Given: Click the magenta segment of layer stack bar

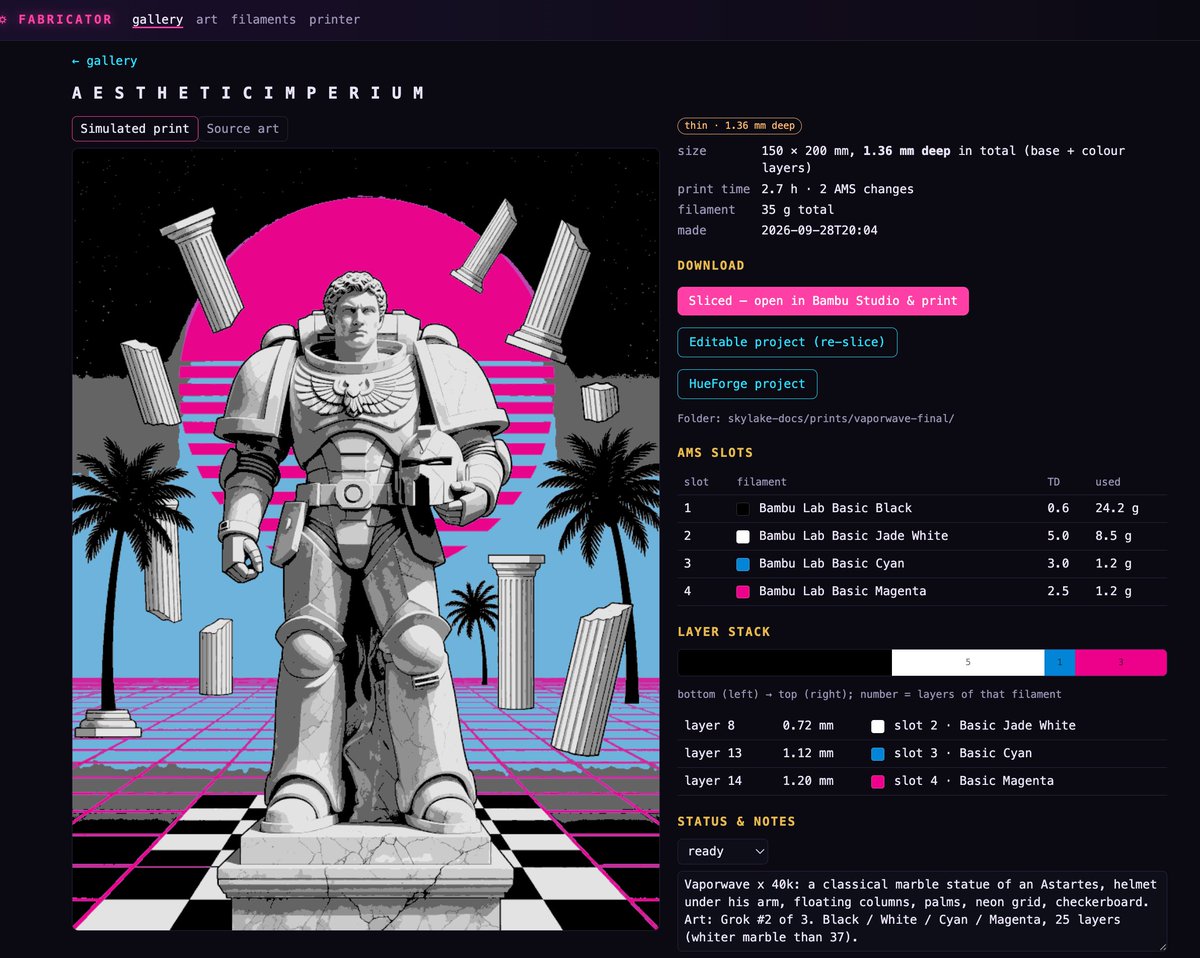Looking at the screenshot, I should click(x=1121, y=662).
